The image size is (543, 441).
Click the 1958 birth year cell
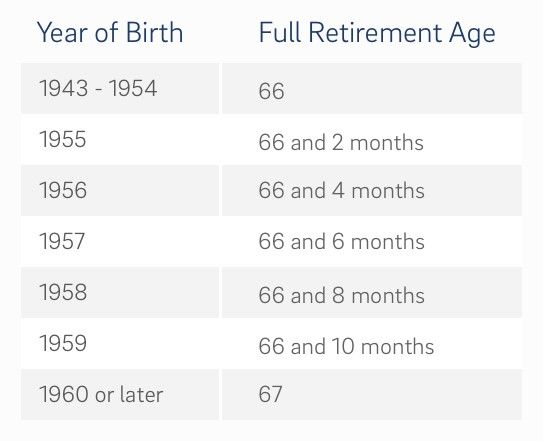(120, 292)
